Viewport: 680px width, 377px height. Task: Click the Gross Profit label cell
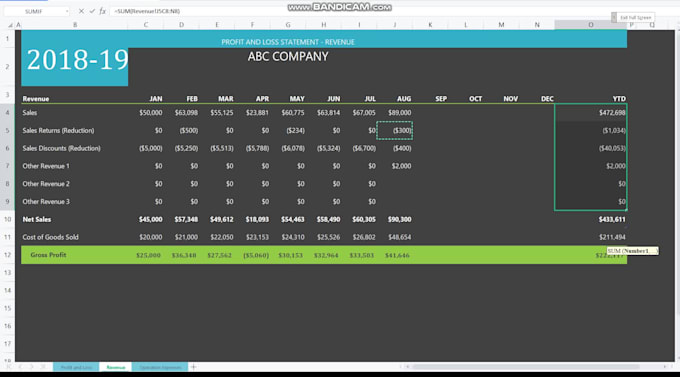pyautogui.click(x=48, y=255)
